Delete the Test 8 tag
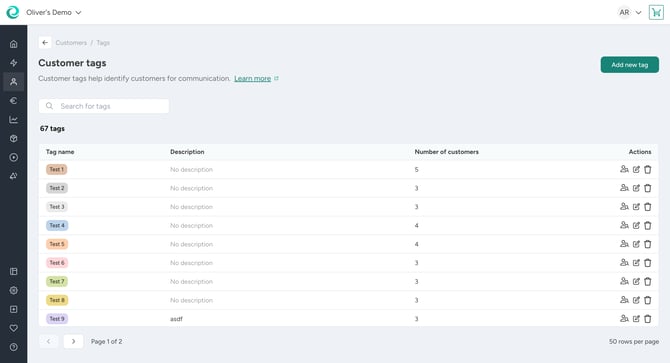The image size is (670, 363). (x=647, y=300)
